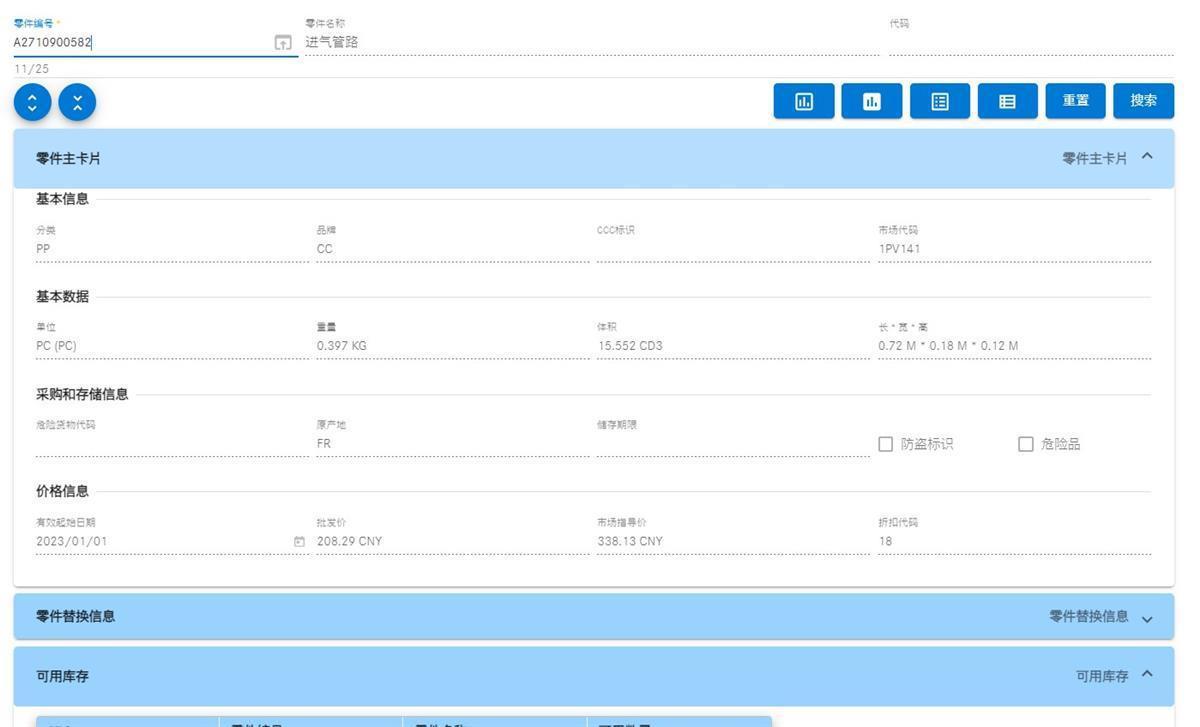Viewport: 1200px width, 727px height.
Task: Click the 零件主卡片 panel title on the left
Action: click(x=68, y=158)
